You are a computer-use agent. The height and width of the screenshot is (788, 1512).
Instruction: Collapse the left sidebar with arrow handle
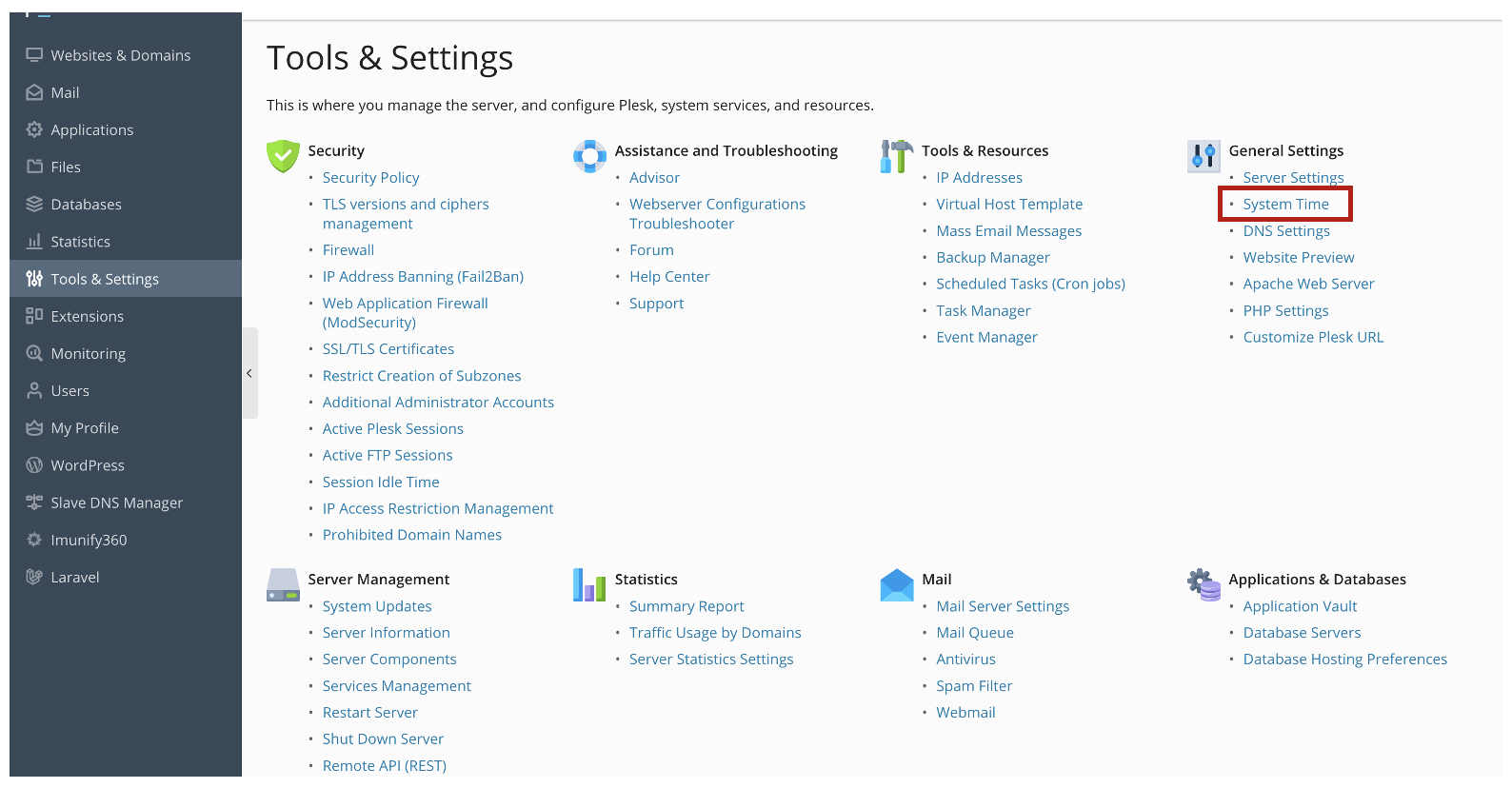249,373
